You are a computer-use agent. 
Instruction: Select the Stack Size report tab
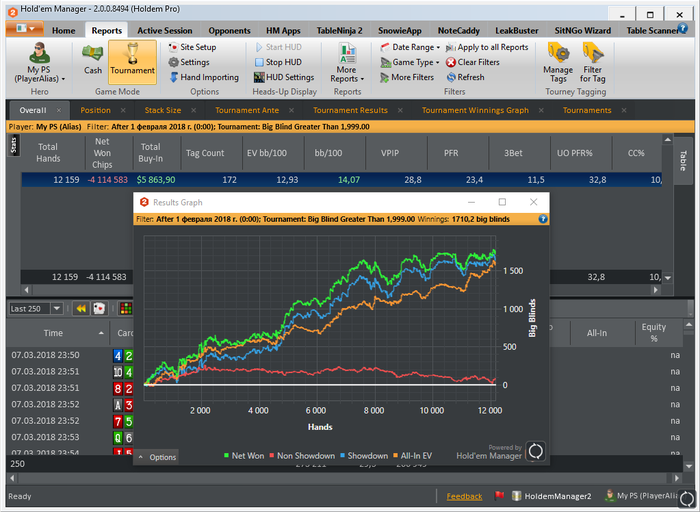(163, 110)
